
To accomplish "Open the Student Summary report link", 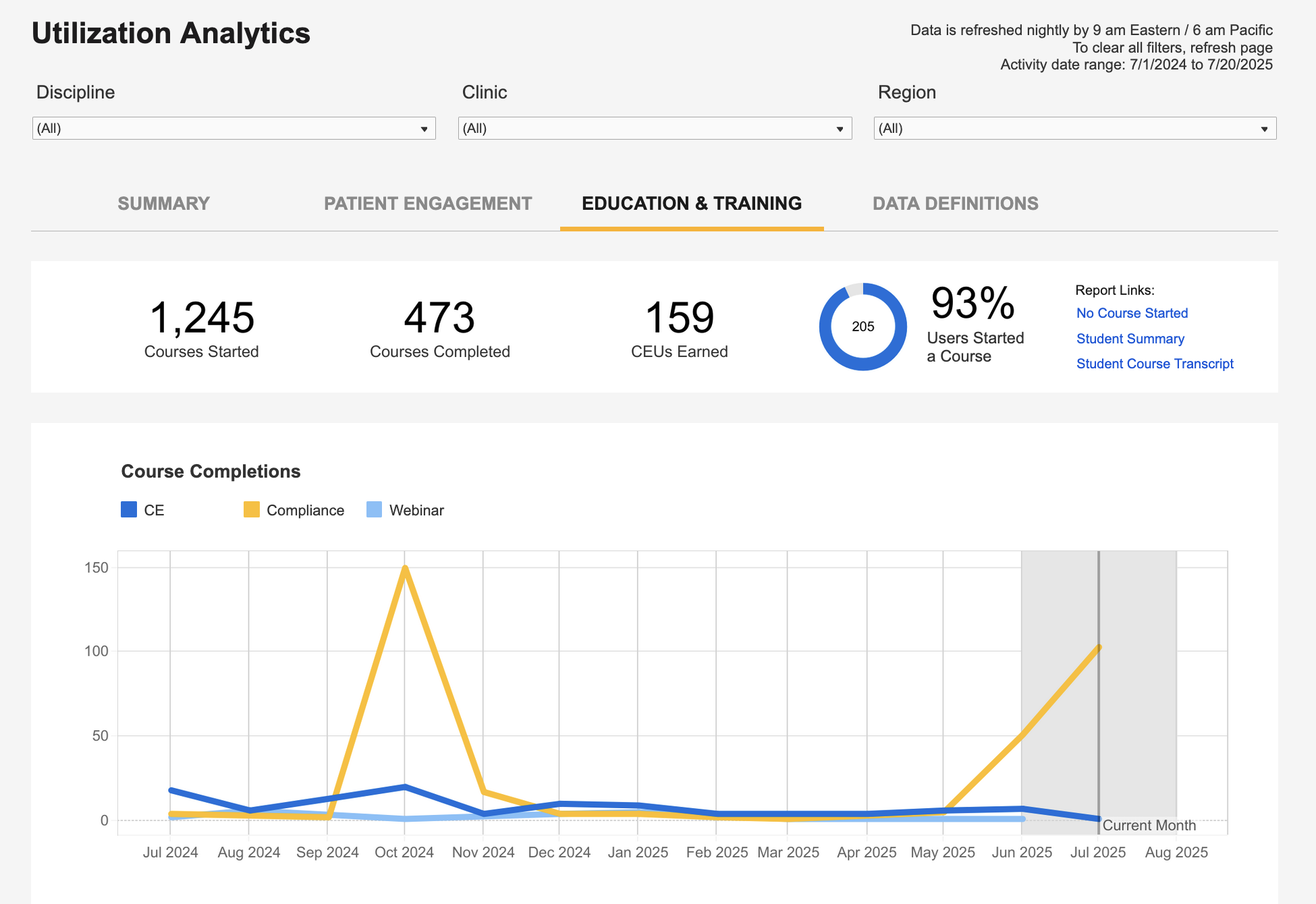I will point(1130,339).
